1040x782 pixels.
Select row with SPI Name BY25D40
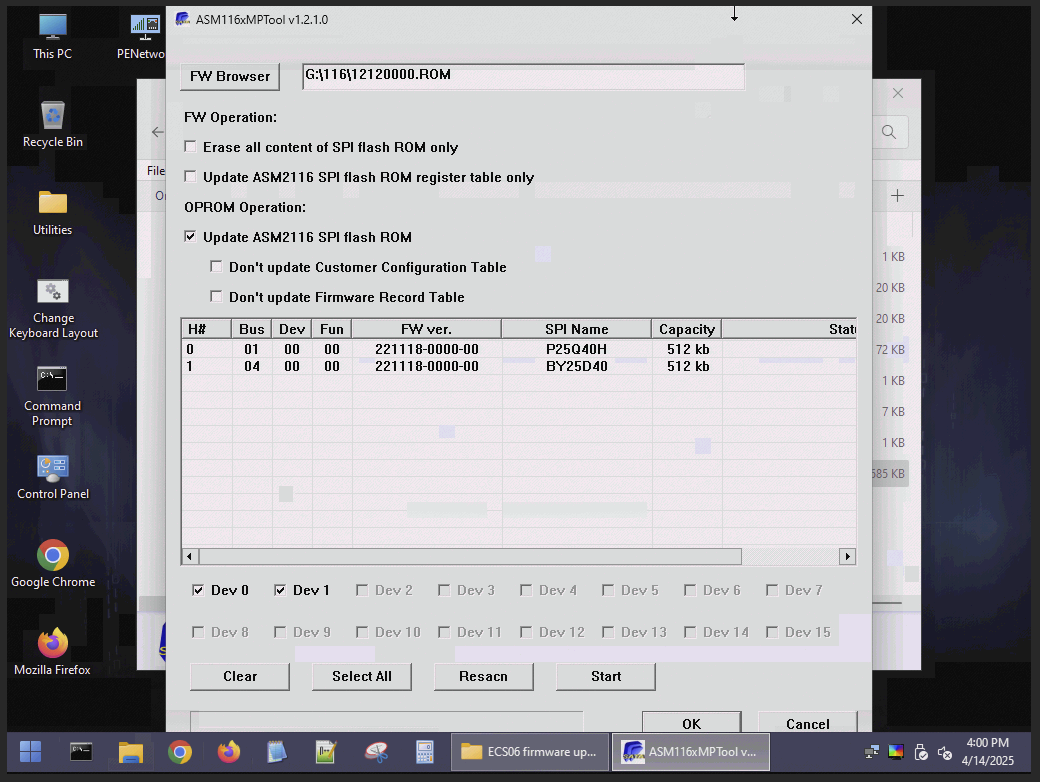point(519,366)
